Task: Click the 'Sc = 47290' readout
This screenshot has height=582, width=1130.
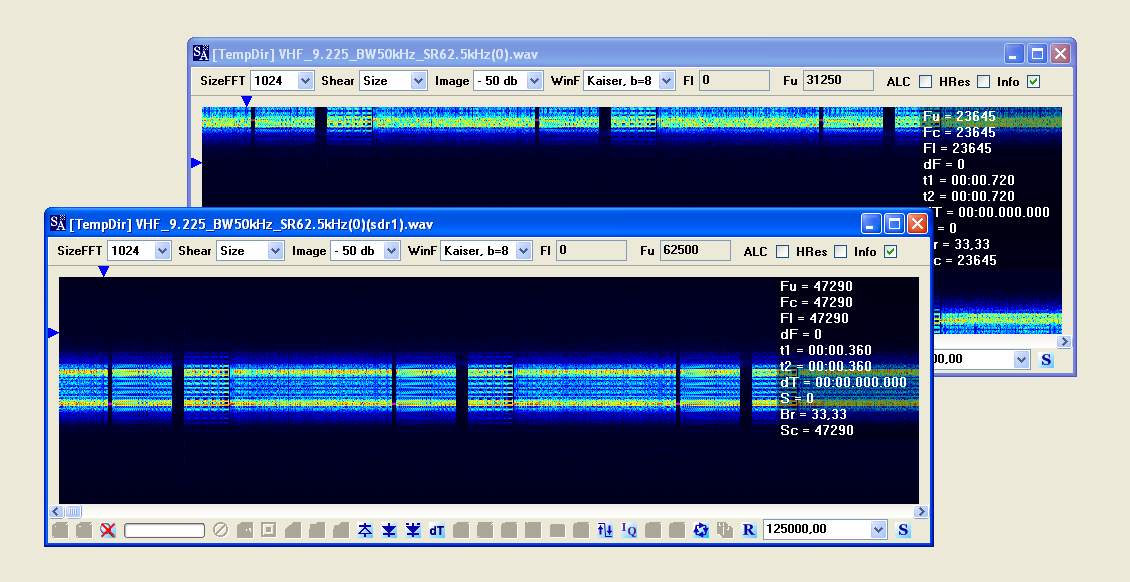Action: click(817, 431)
